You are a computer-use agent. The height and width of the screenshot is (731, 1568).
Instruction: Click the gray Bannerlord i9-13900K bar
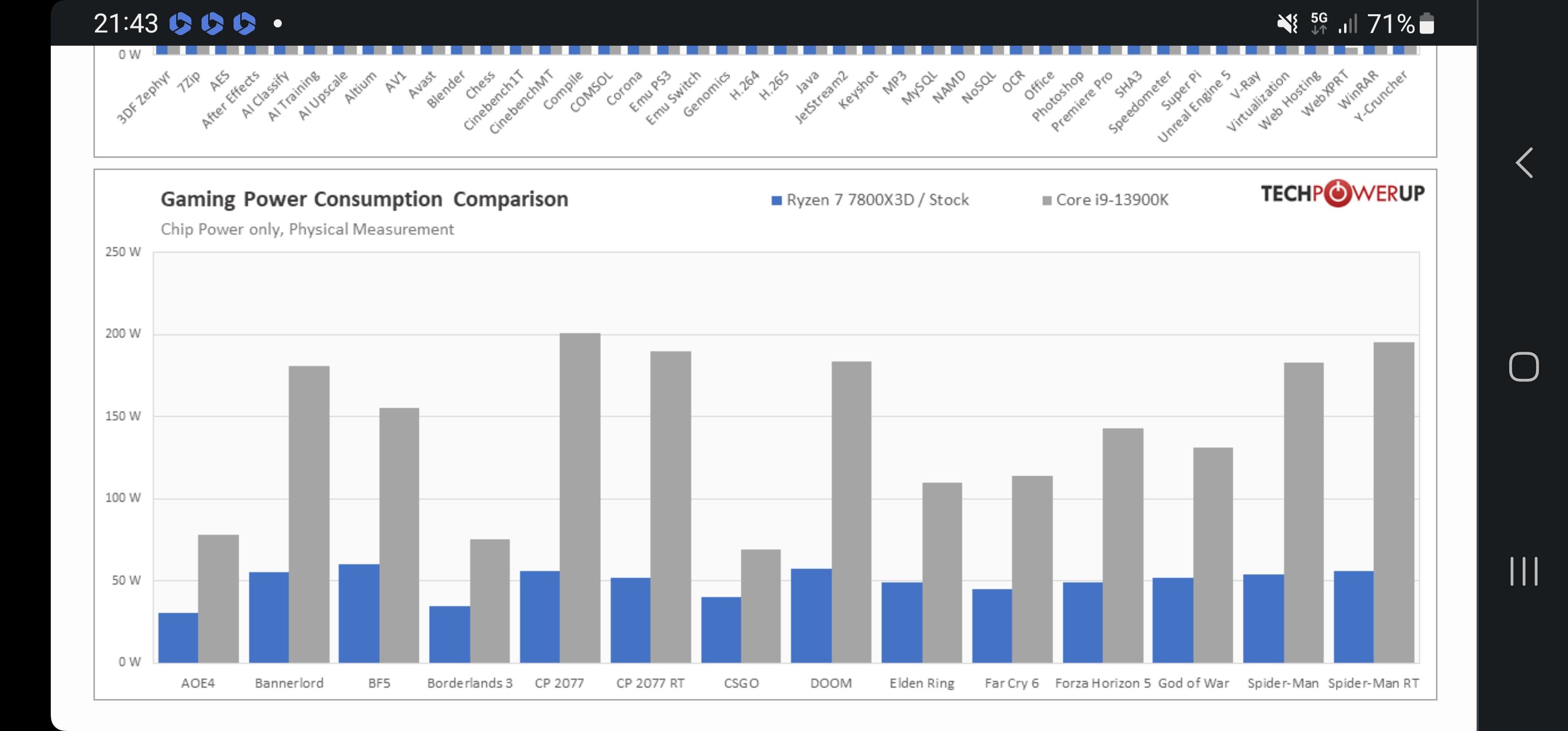(x=309, y=514)
